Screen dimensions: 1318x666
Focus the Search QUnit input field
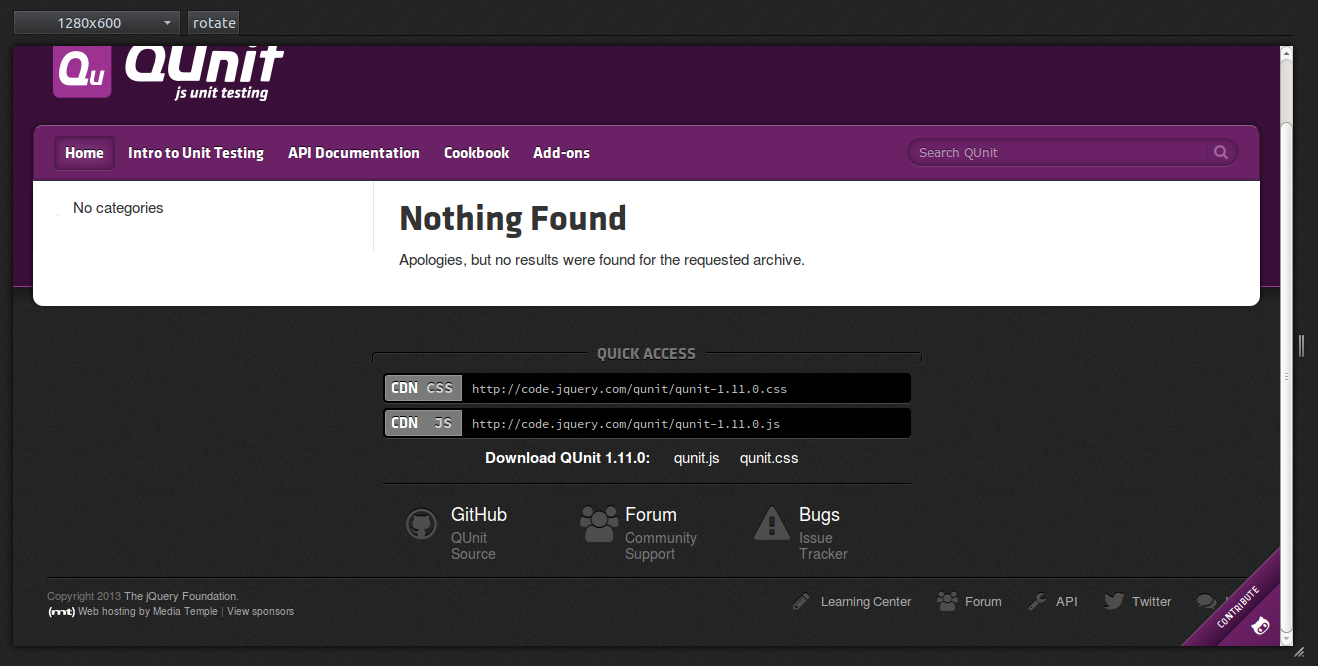click(1057, 152)
